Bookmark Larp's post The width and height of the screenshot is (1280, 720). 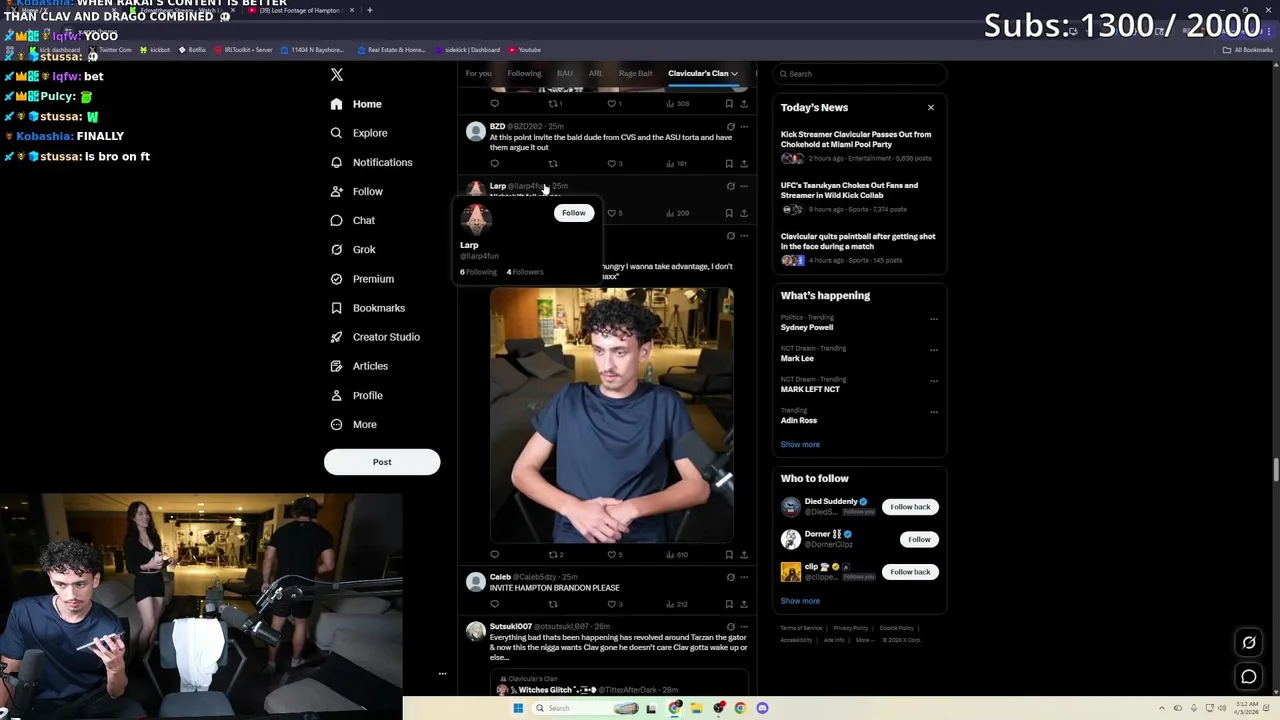[x=729, y=213]
